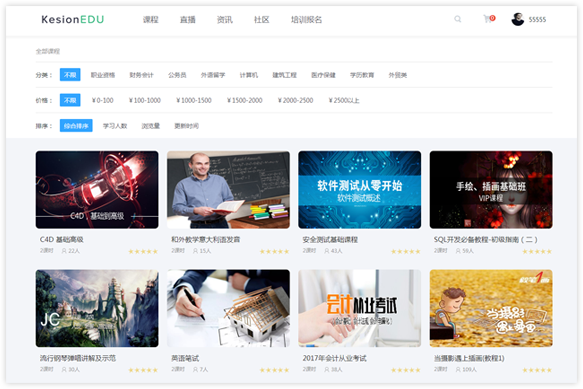Screen dimensions: 583x389
Task: Open the SQL开发必备教程-初级指南(二) title
Action: click(x=486, y=239)
